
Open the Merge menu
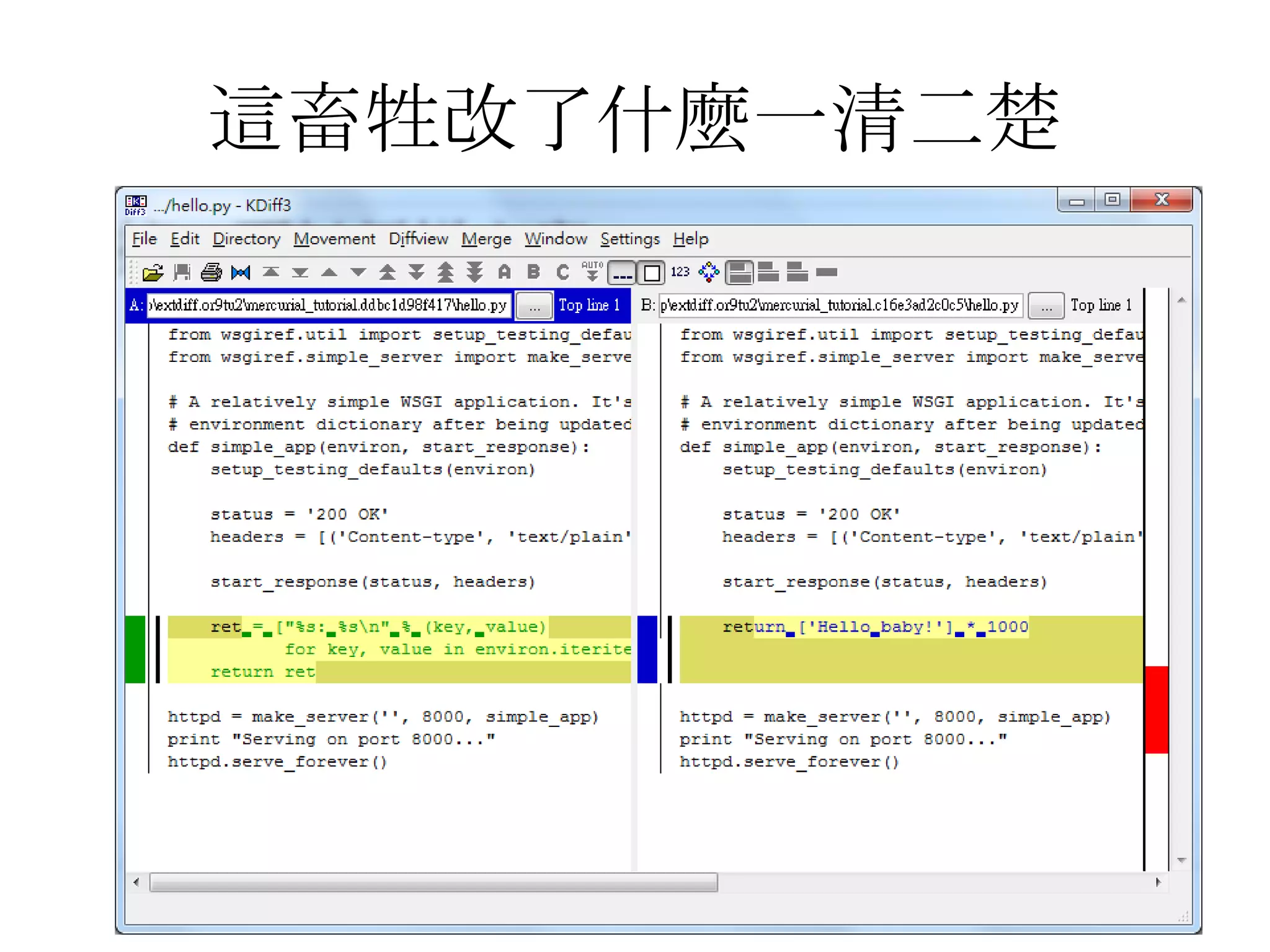(x=486, y=239)
